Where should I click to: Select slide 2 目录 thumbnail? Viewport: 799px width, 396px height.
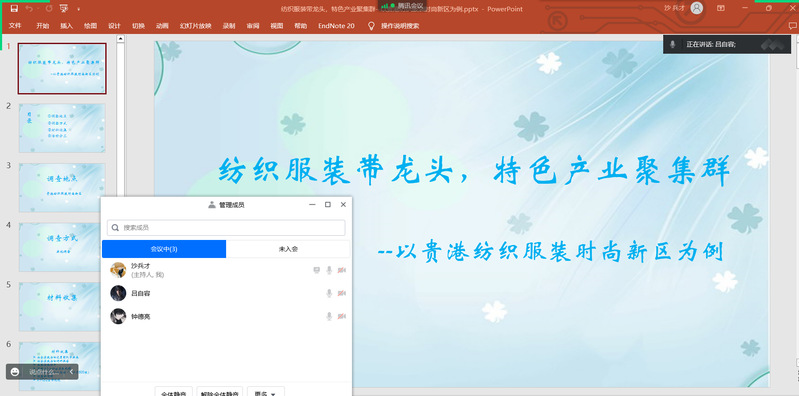click(x=62, y=128)
